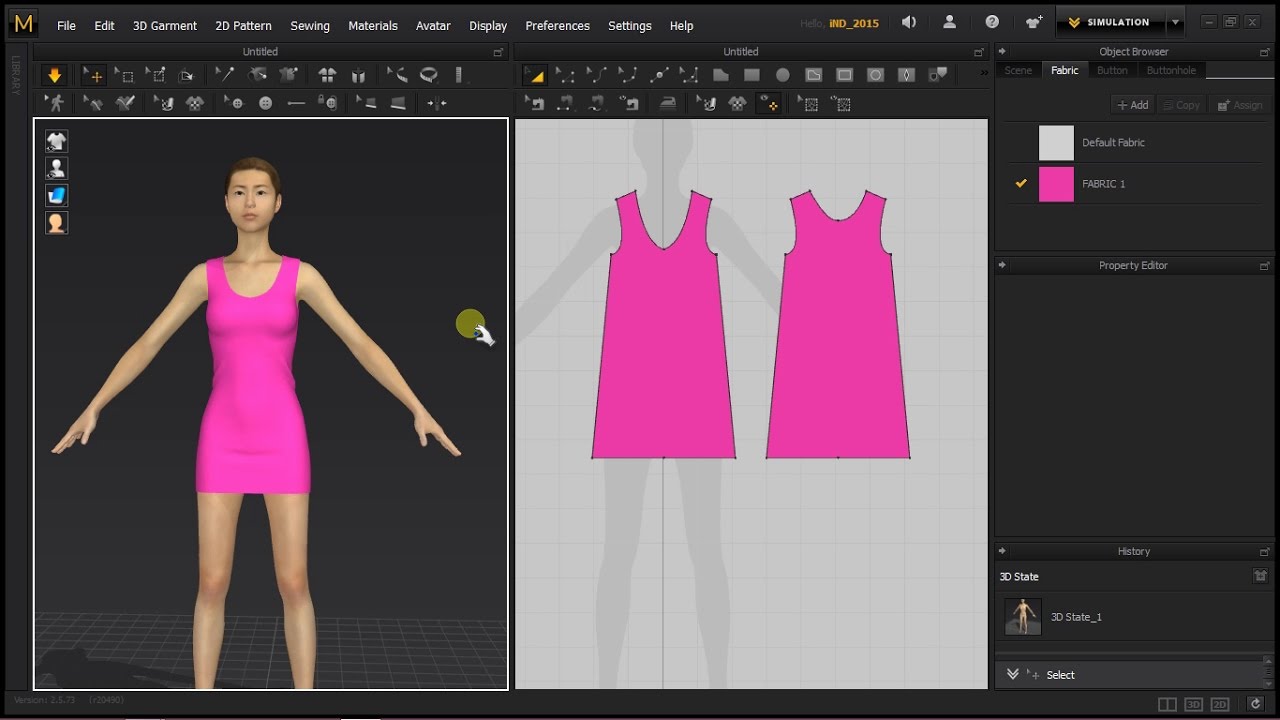The width and height of the screenshot is (1280, 720).
Task: Open the Sewing menu
Action: [x=309, y=26]
